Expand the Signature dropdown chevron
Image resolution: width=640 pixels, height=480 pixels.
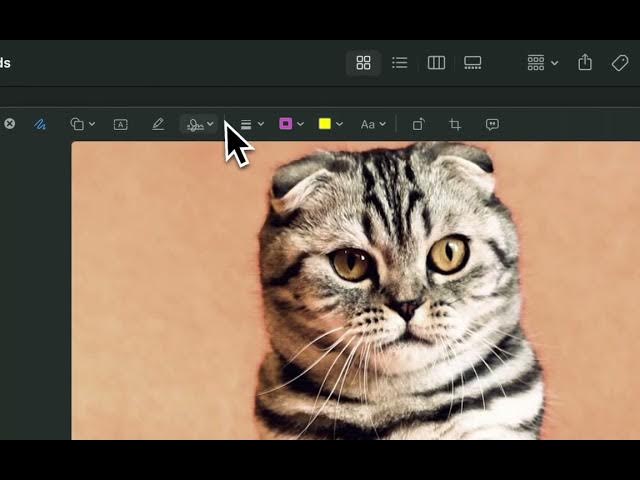coord(210,124)
